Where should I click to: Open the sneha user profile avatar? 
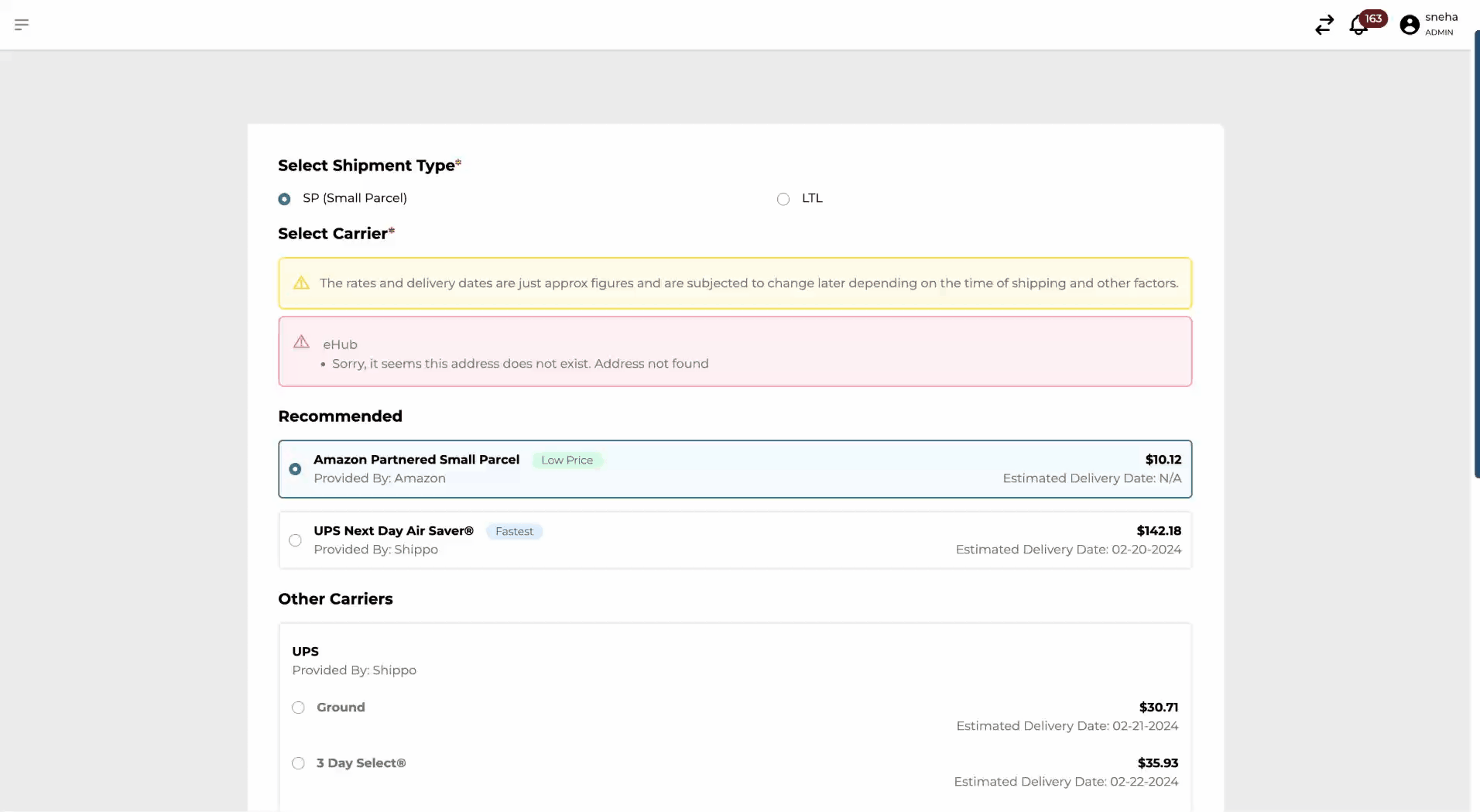(x=1410, y=25)
